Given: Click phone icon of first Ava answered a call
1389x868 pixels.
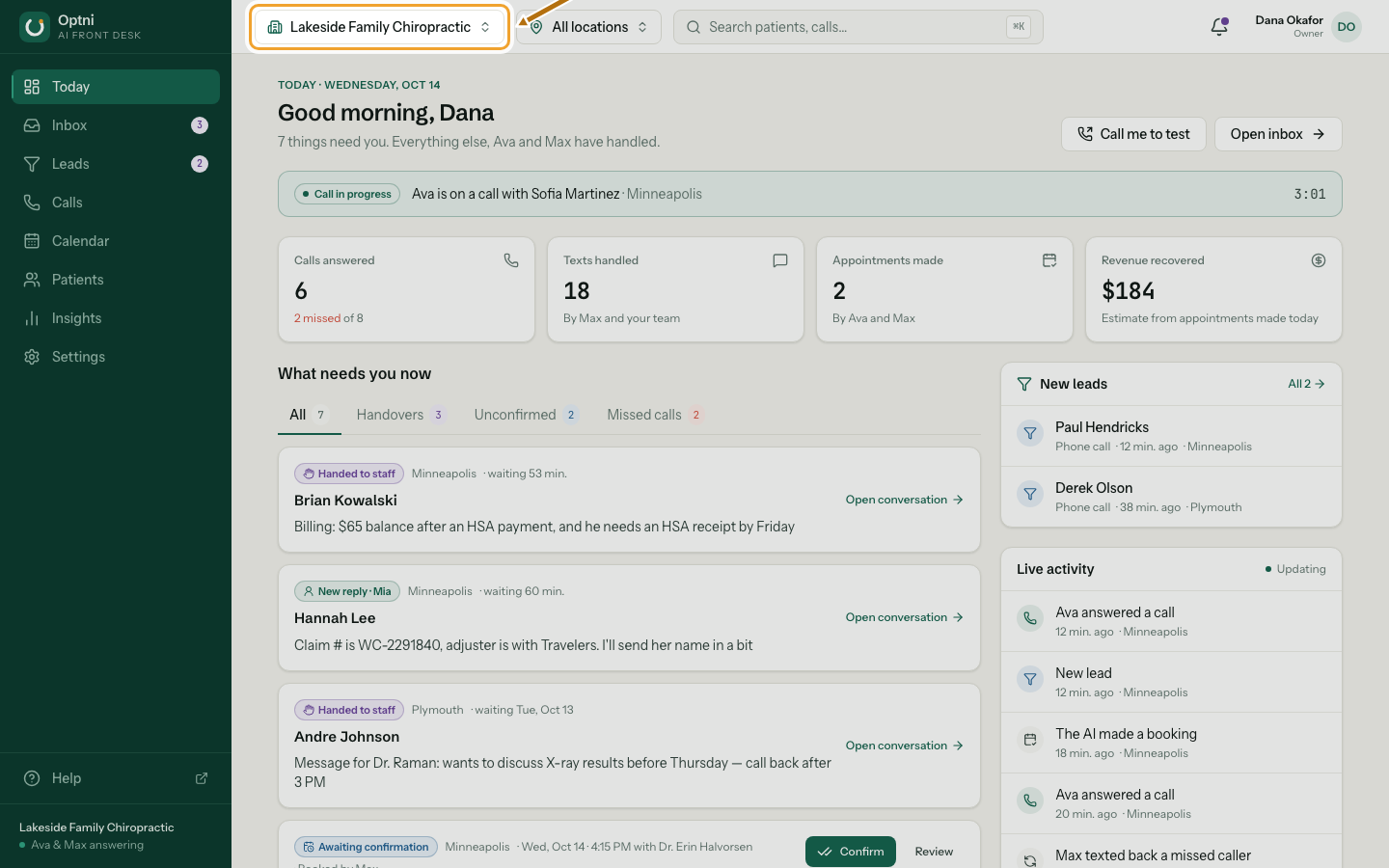Looking at the screenshot, I should [1030, 618].
